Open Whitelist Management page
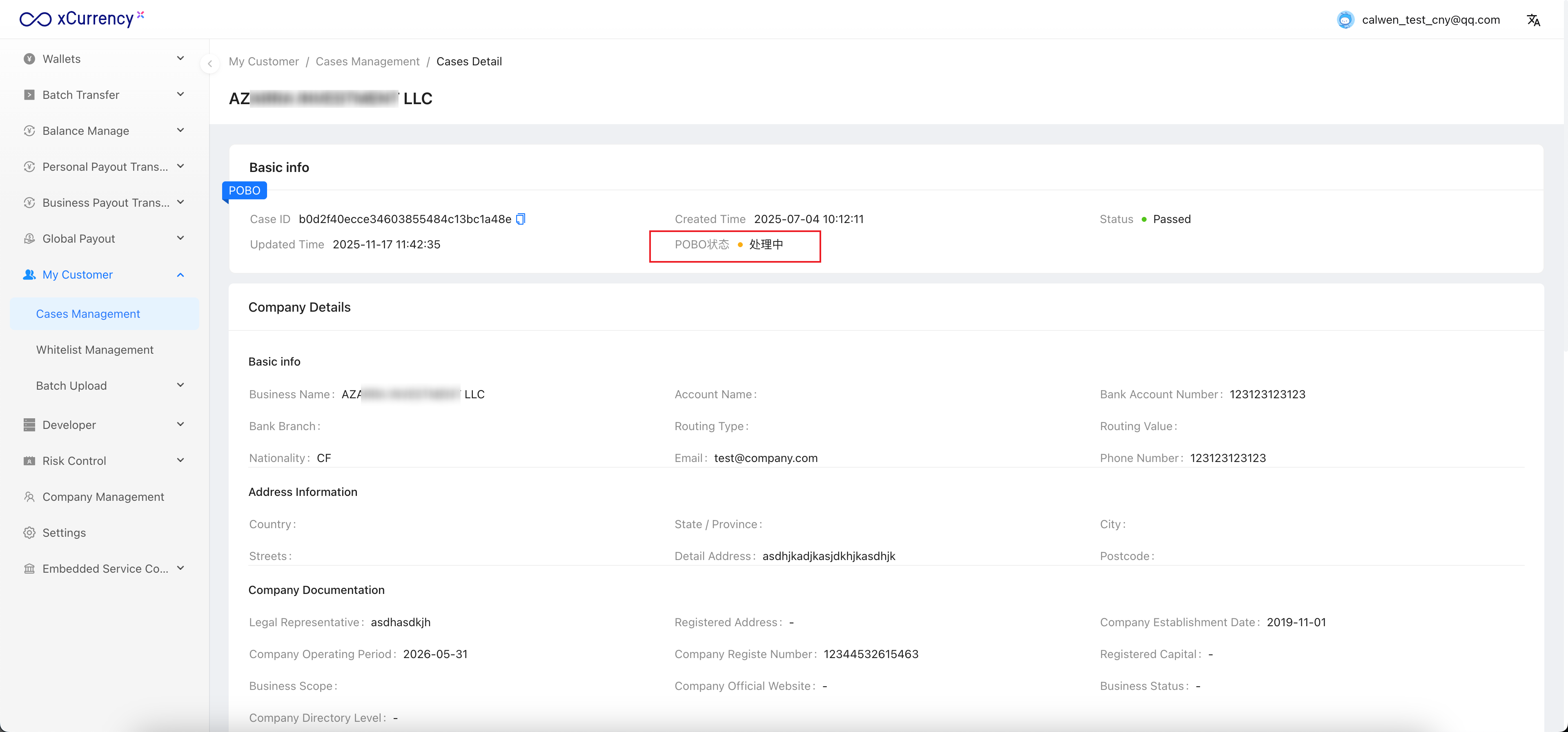The image size is (1568, 732). pyautogui.click(x=94, y=350)
